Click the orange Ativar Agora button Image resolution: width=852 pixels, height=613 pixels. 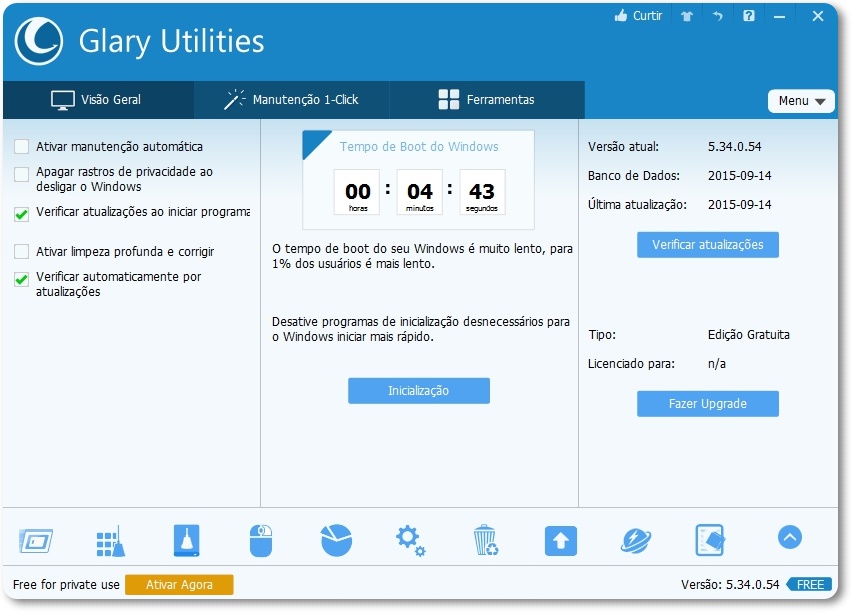(179, 585)
